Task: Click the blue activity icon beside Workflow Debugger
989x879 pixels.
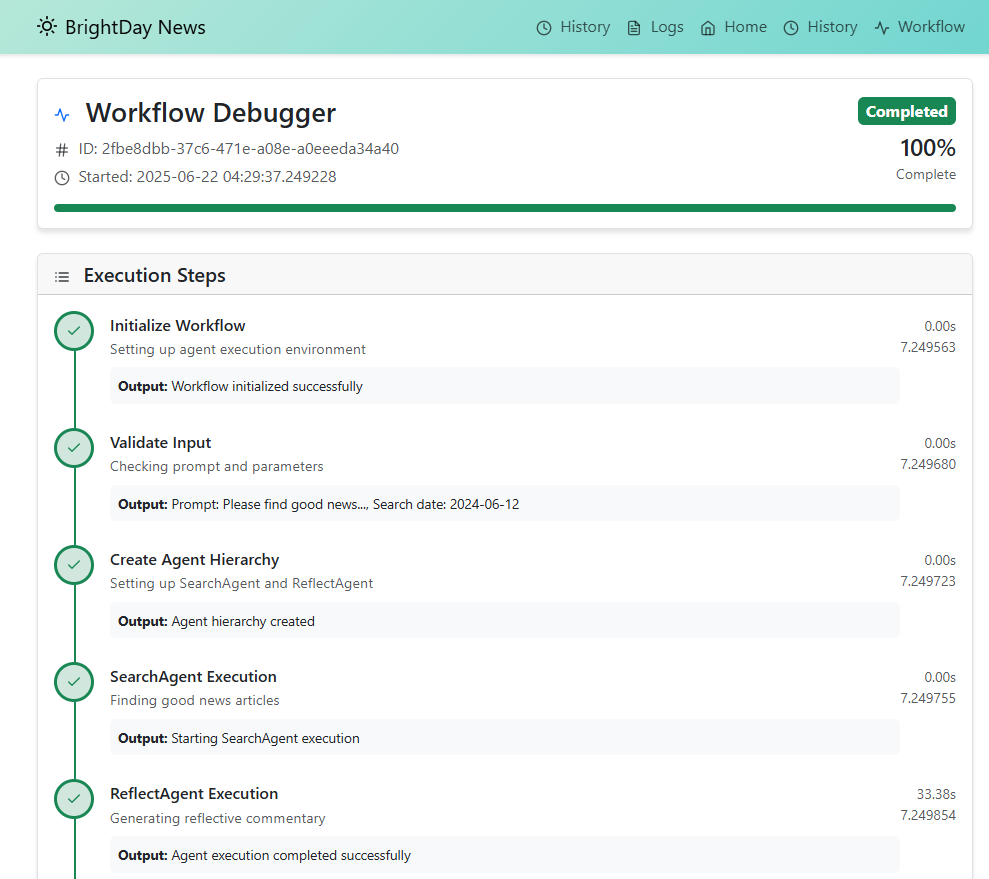Action: [62, 114]
